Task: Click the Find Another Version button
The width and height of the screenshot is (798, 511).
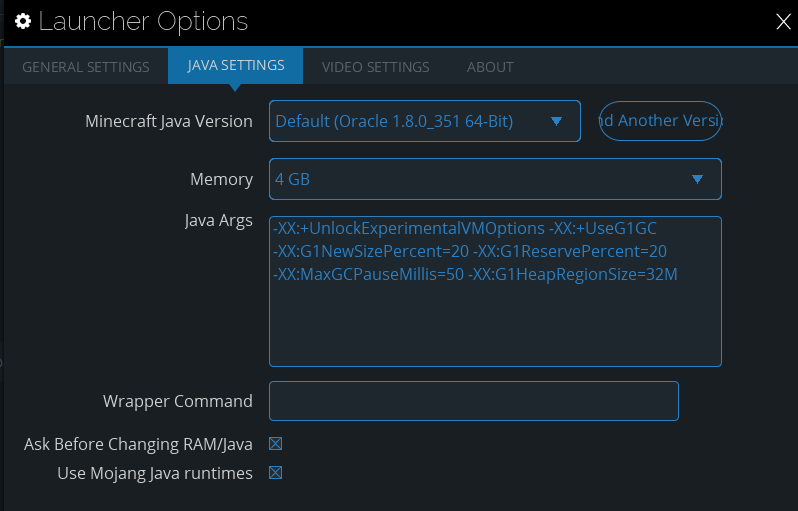Action: (x=660, y=121)
